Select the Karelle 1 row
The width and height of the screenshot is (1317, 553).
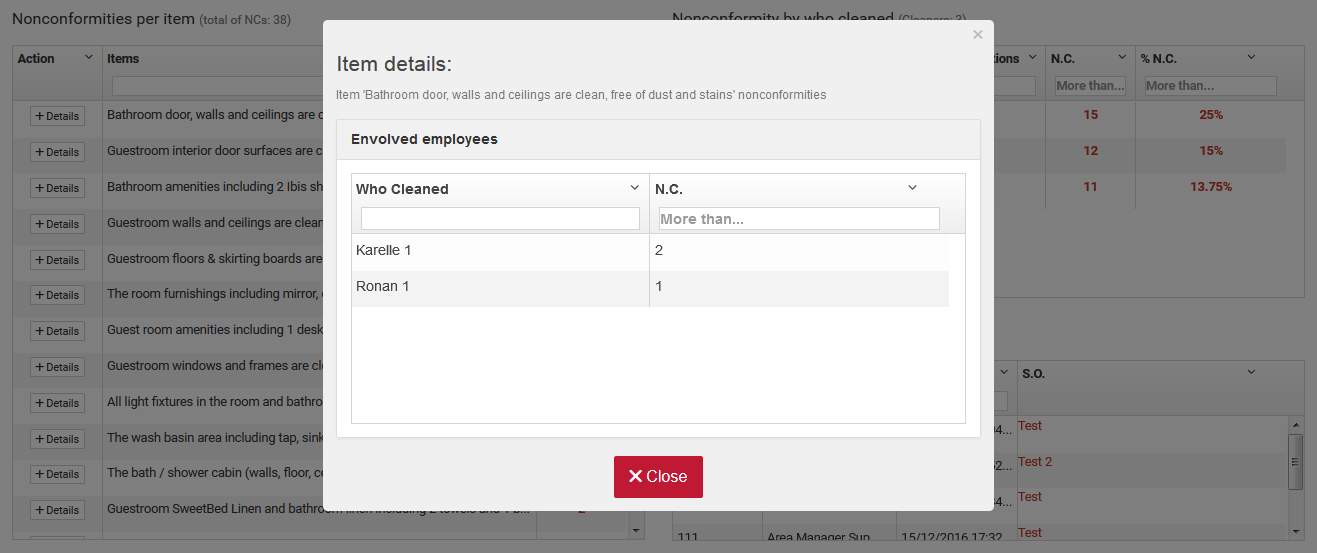pos(500,251)
